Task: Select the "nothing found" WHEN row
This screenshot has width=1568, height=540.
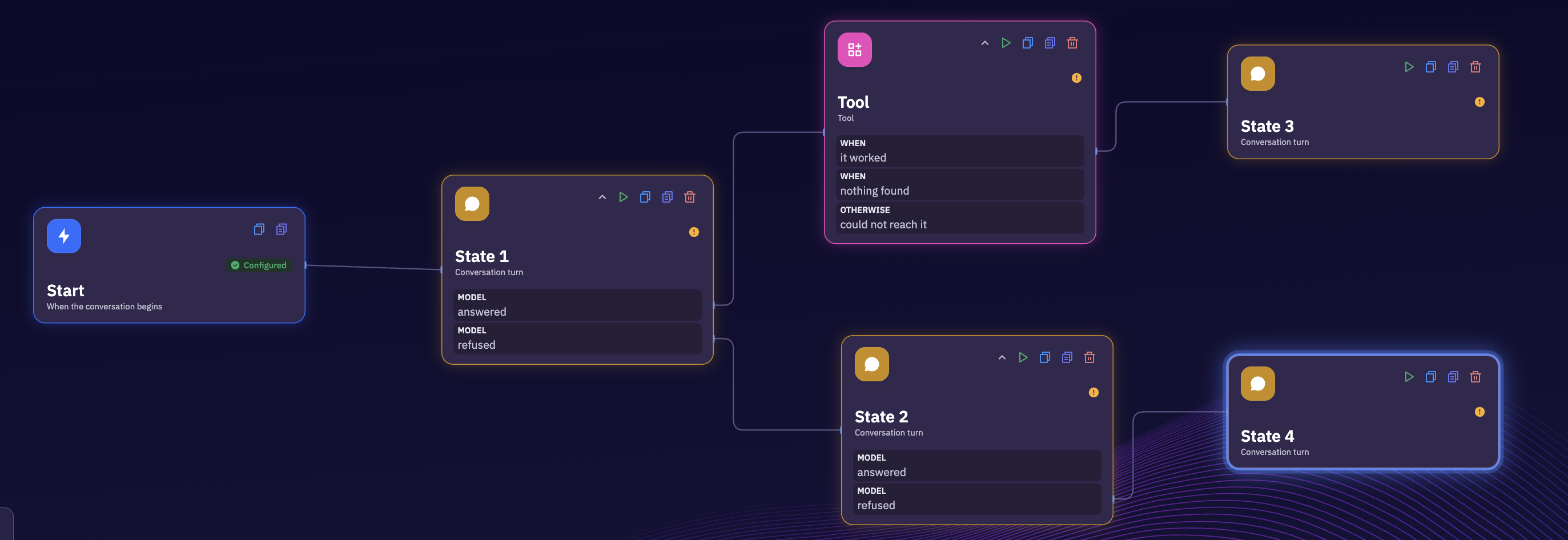Action: [x=960, y=184]
